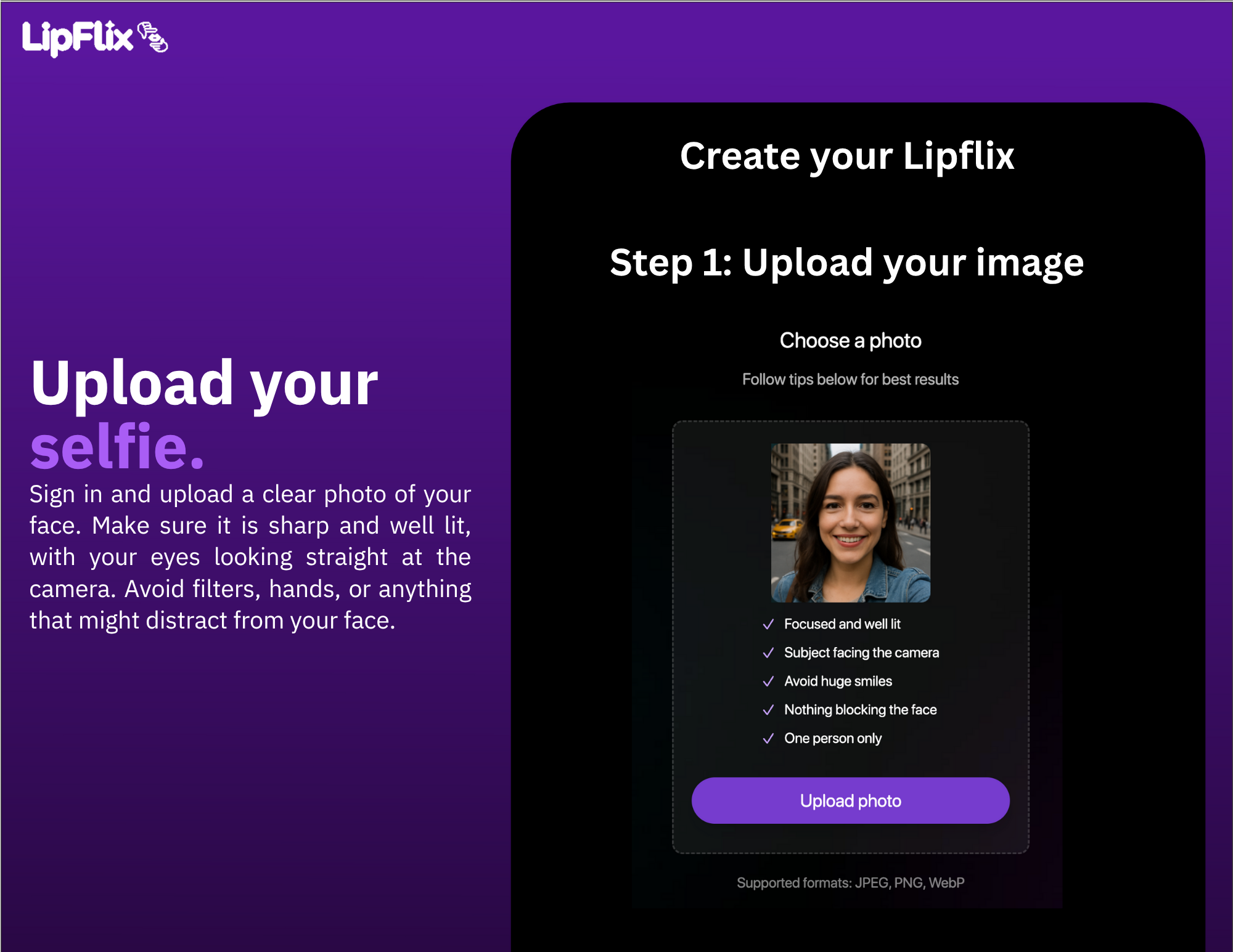Click the purple 'selfie.' heading word
This screenshot has width=1233, height=952.
coord(117,446)
